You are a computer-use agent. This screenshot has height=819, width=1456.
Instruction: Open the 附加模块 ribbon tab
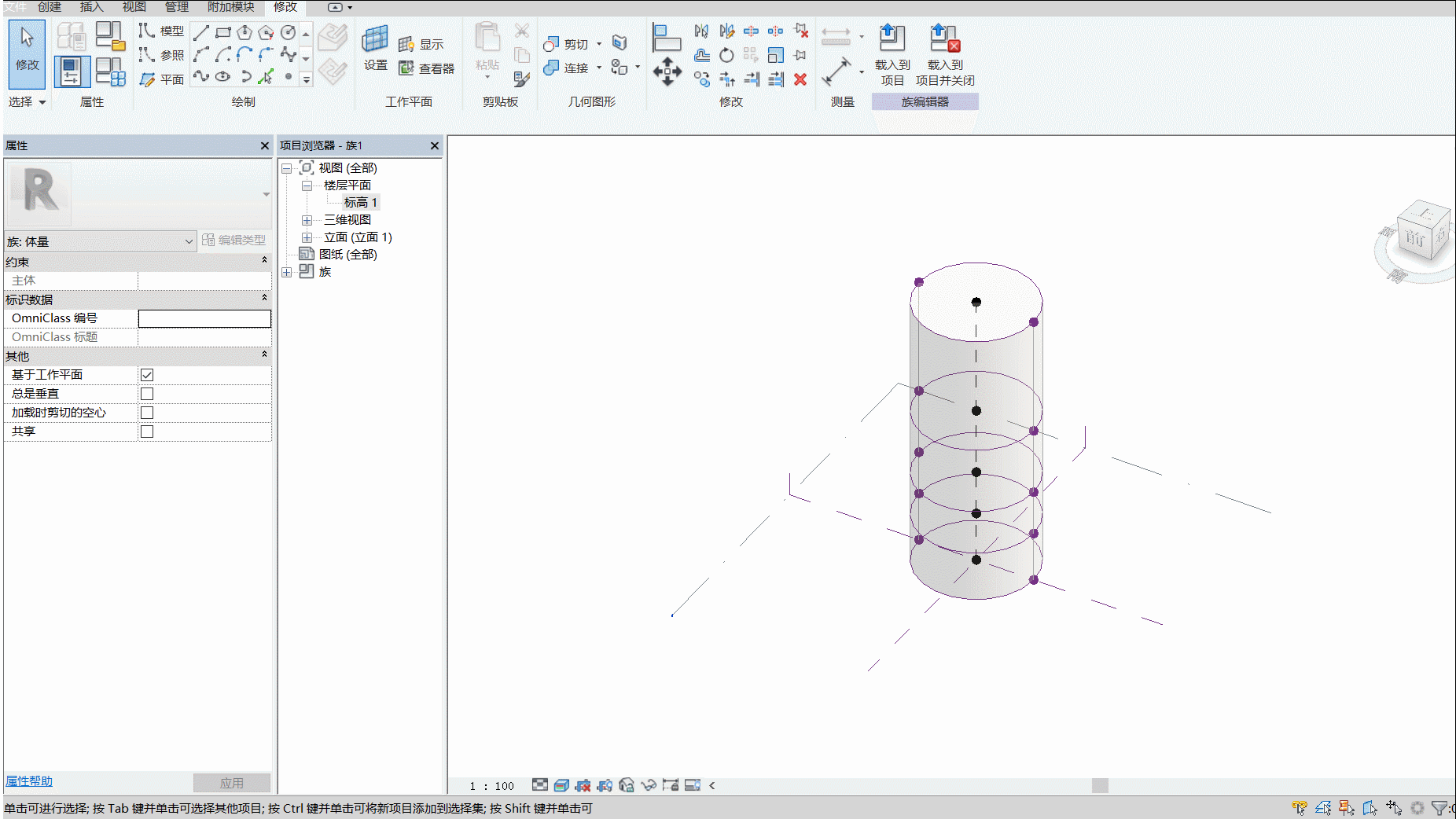pyautogui.click(x=230, y=7)
